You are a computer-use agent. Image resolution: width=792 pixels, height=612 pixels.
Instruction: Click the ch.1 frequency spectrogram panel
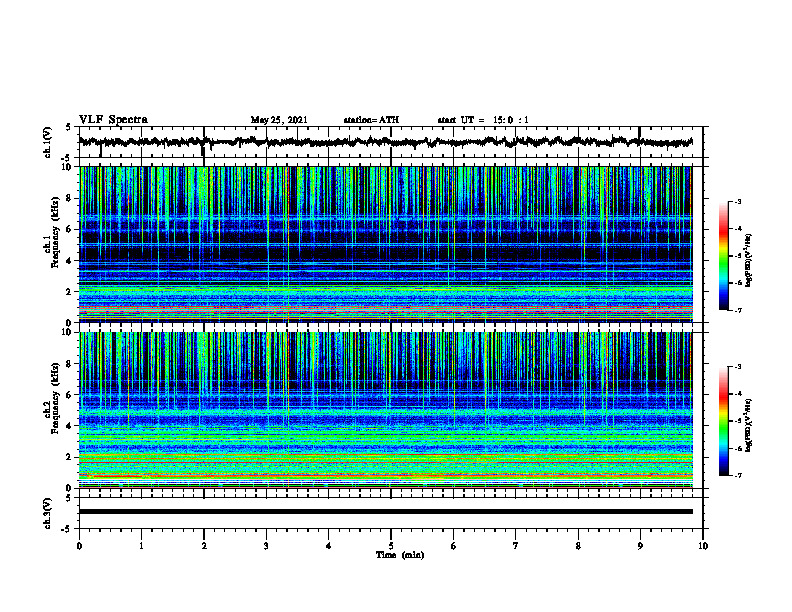[x=386, y=244]
